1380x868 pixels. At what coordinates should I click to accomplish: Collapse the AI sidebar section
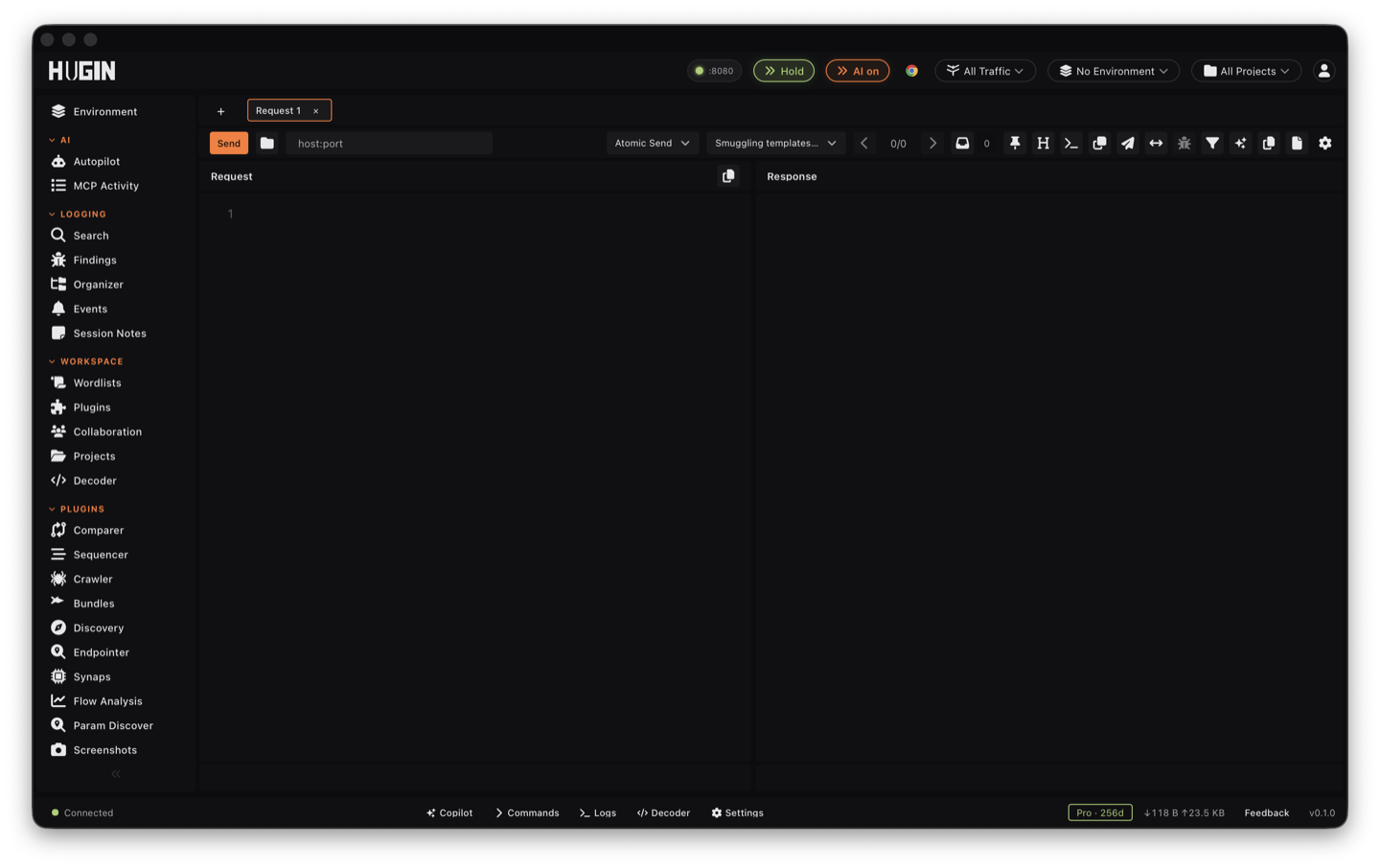59,140
